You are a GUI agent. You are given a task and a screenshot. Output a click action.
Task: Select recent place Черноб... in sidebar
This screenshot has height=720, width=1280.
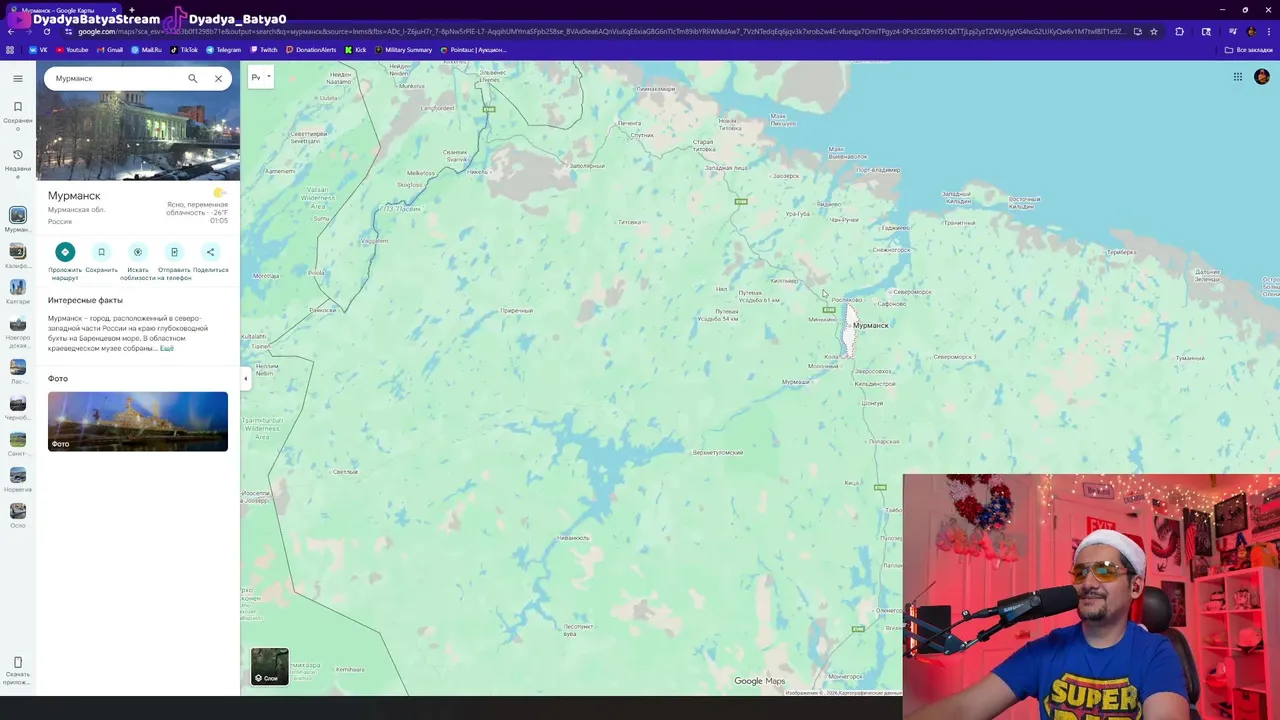click(18, 408)
